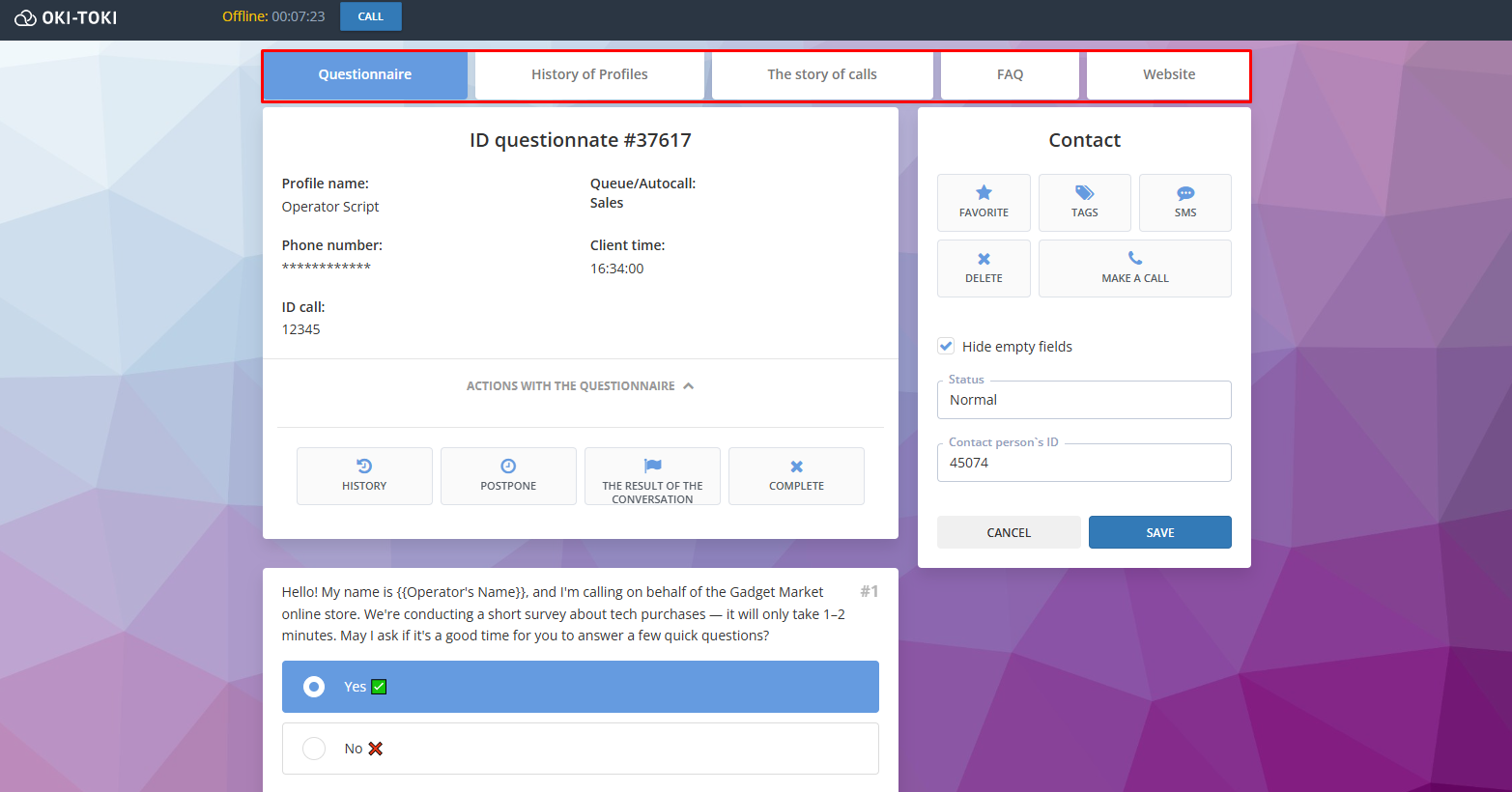Click the Favorite star icon

pyautogui.click(x=984, y=193)
